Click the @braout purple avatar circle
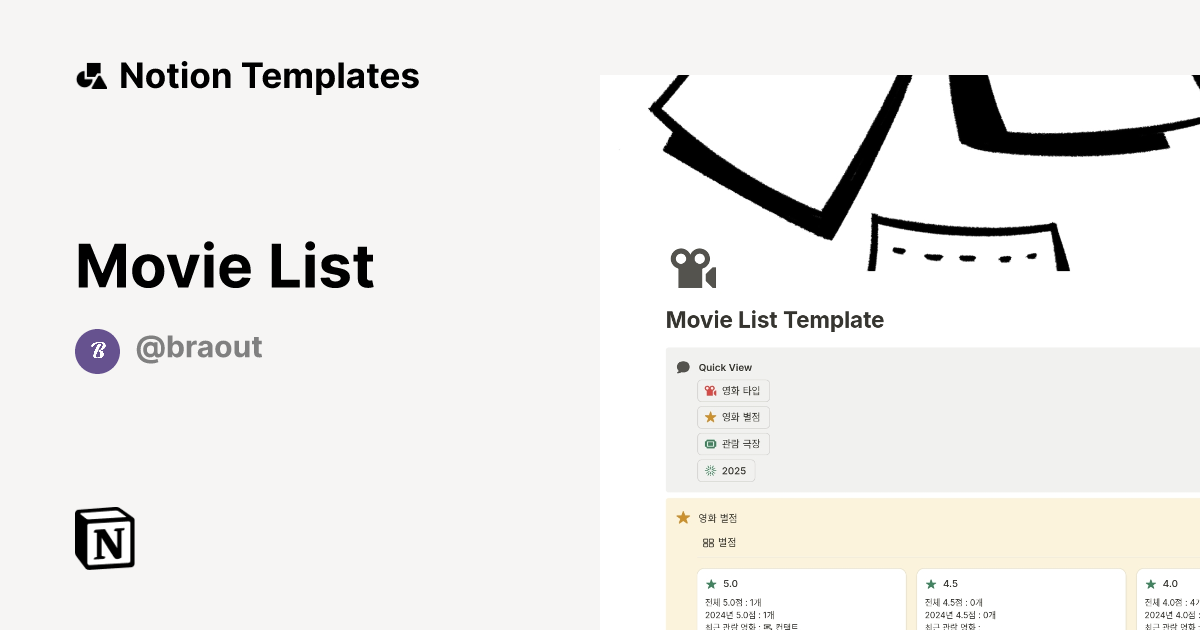 click(x=97, y=351)
